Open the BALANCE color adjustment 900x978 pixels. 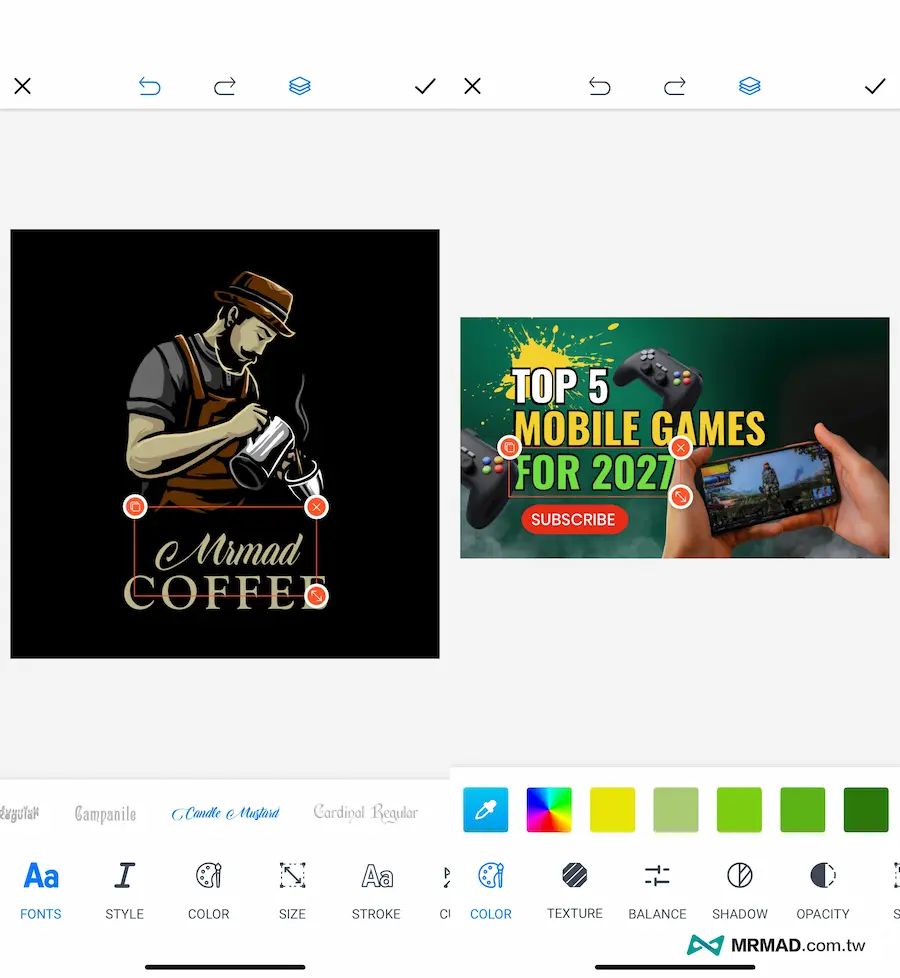[x=657, y=889]
